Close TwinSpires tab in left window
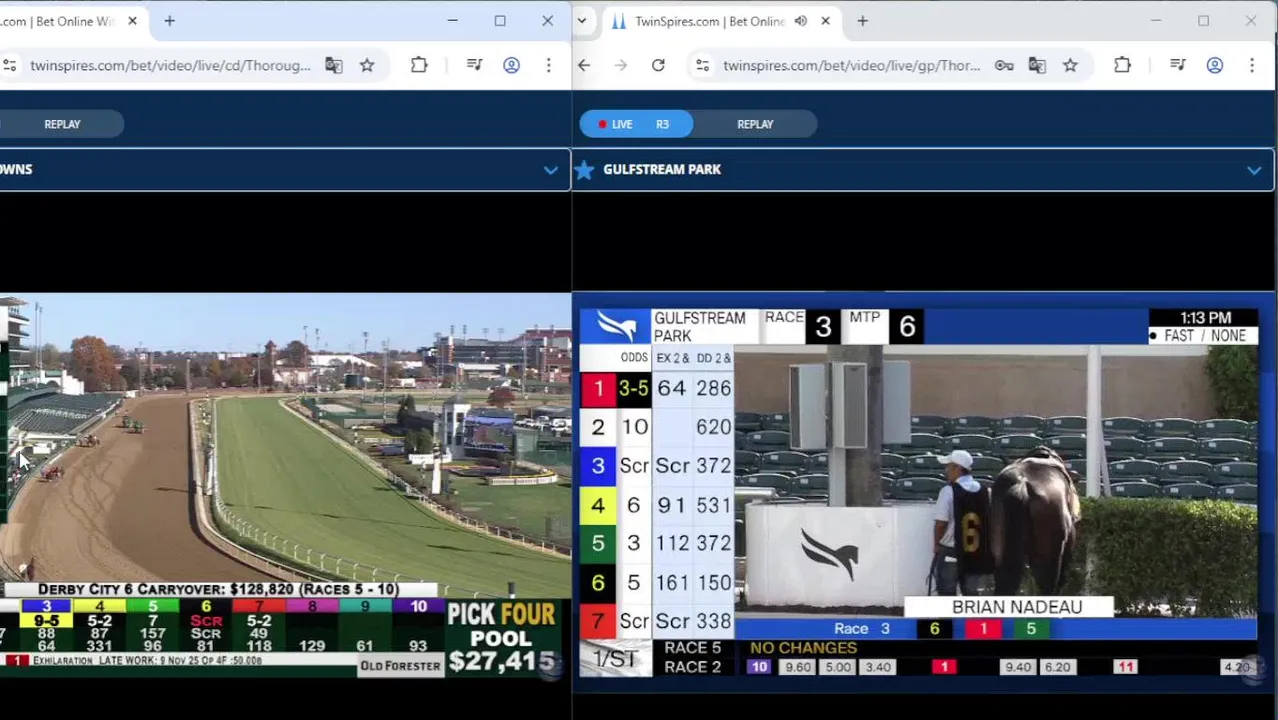Screen dimensions: 1278x720 pyautogui.click(x=132, y=21)
